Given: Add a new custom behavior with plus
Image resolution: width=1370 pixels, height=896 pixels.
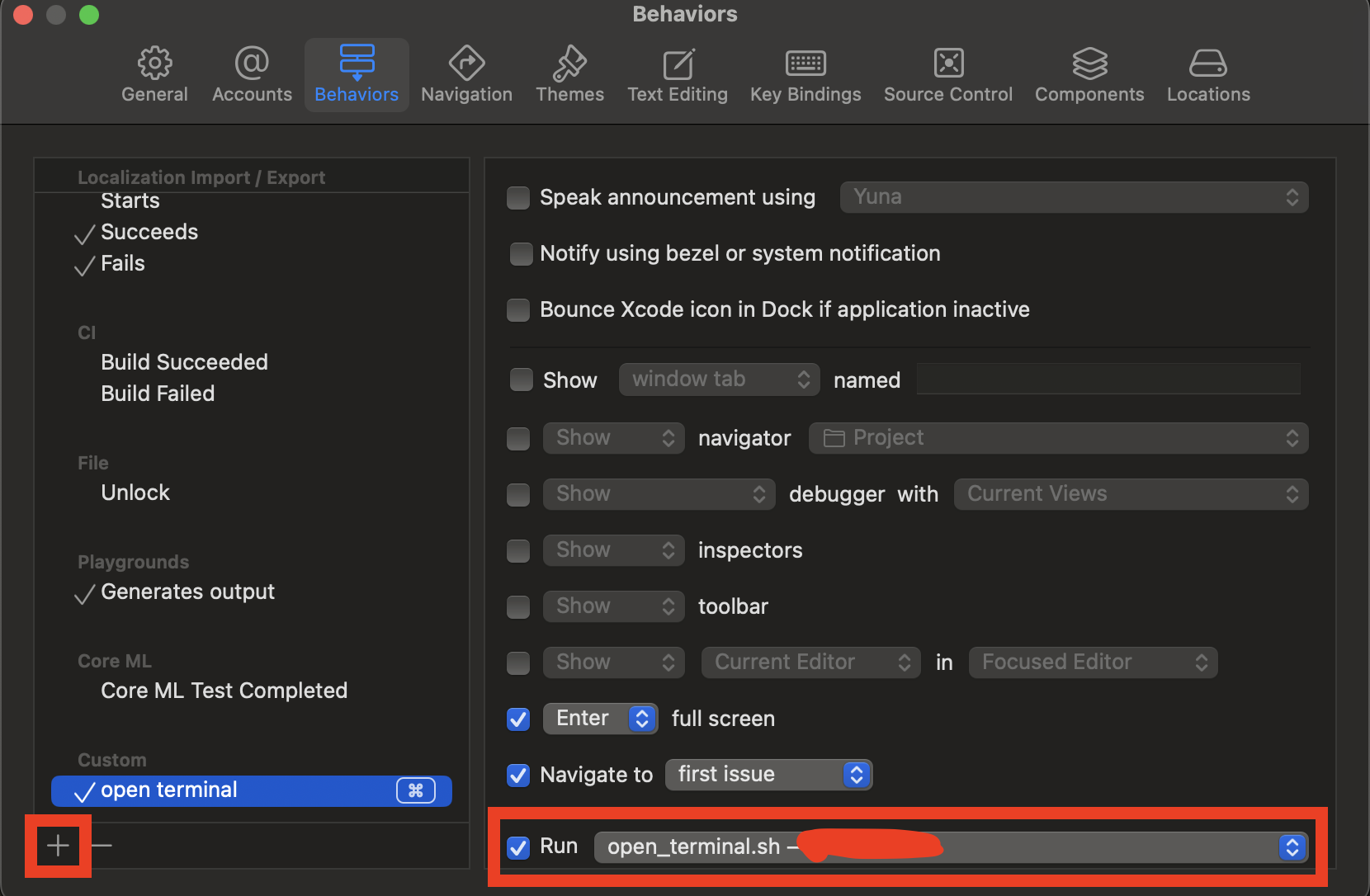Looking at the screenshot, I should tap(58, 846).
